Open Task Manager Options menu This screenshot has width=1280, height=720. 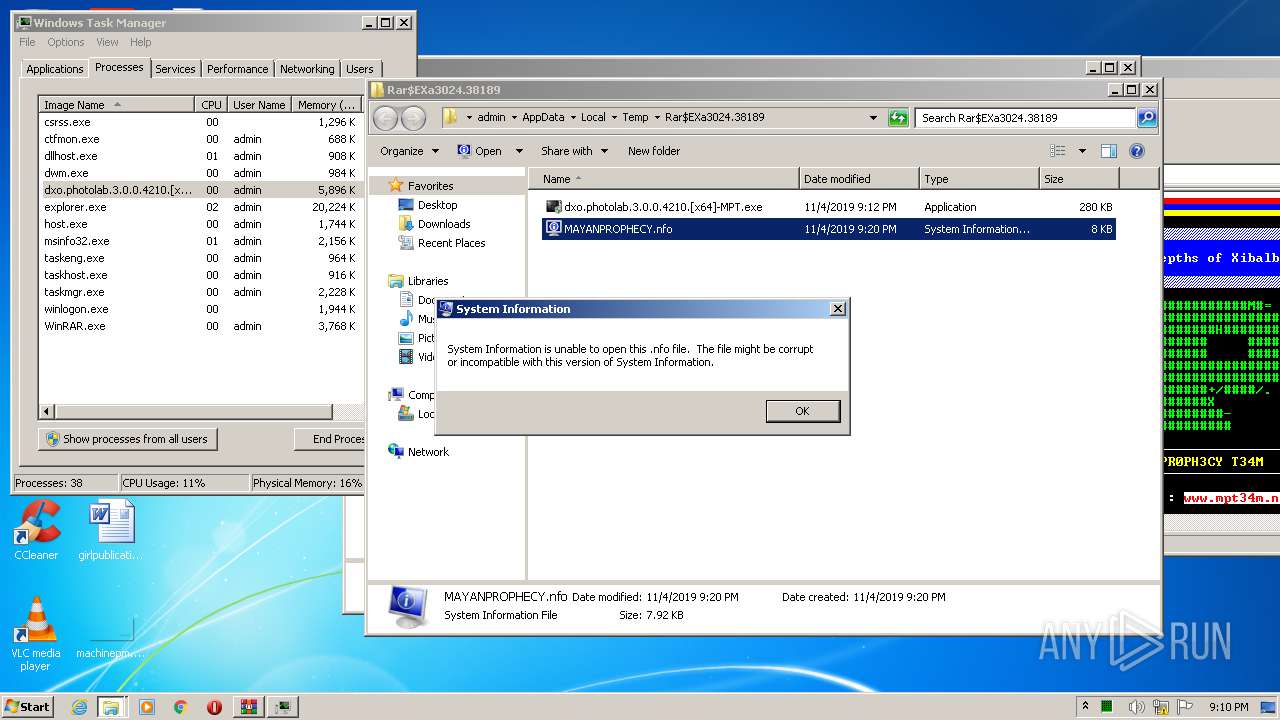(66, 42)
